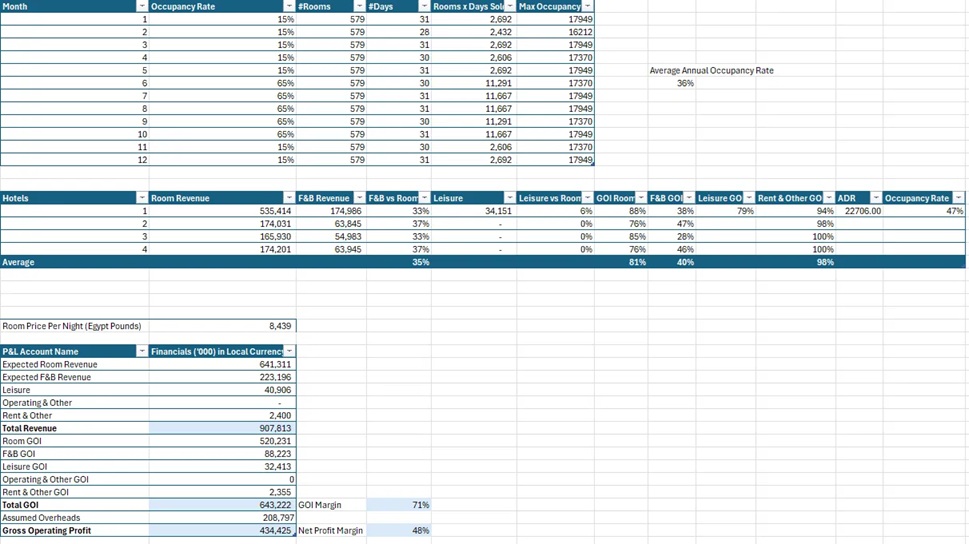This screenshot has height=544, width=969.
Task: Open the F&B vs Room filter arrow
Action: click(x=424, y=198)
